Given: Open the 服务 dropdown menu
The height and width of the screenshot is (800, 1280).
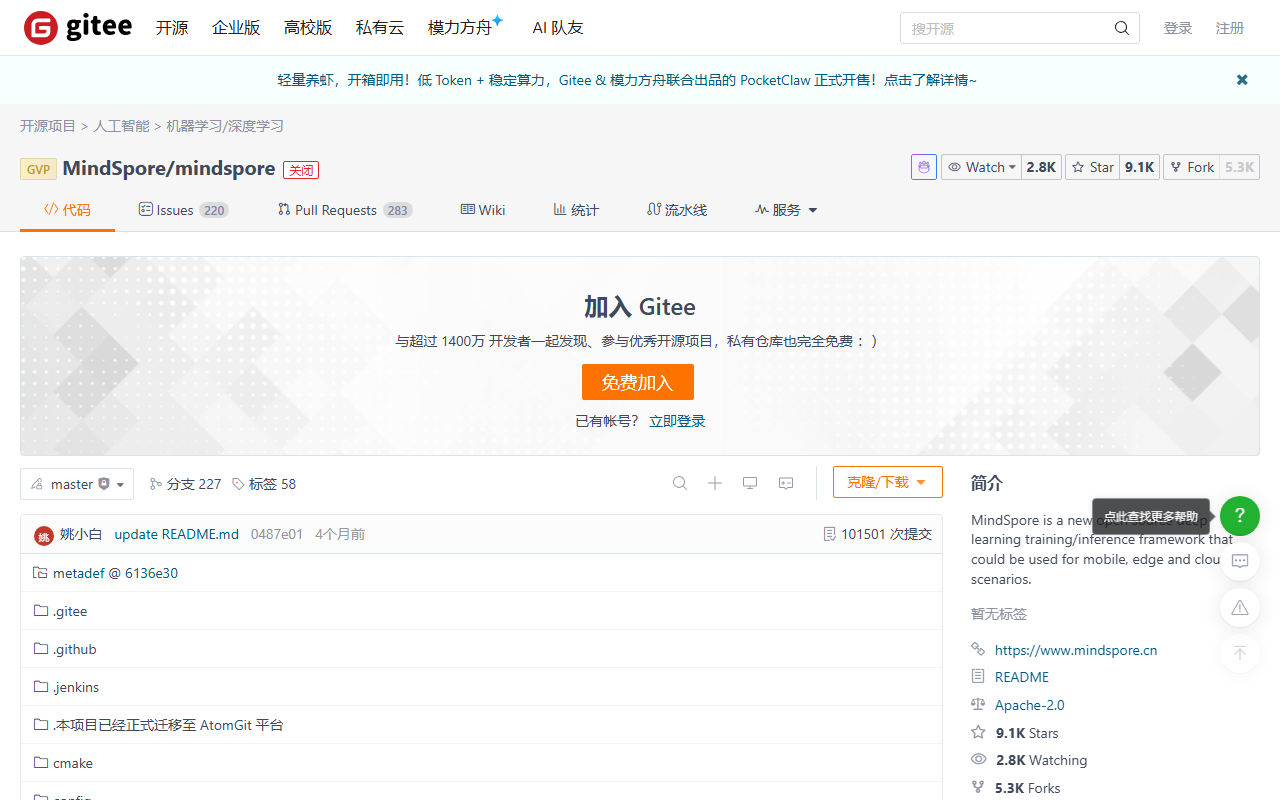Looking at the screenshot, I should pyautogui.click(x=786, y=210).
